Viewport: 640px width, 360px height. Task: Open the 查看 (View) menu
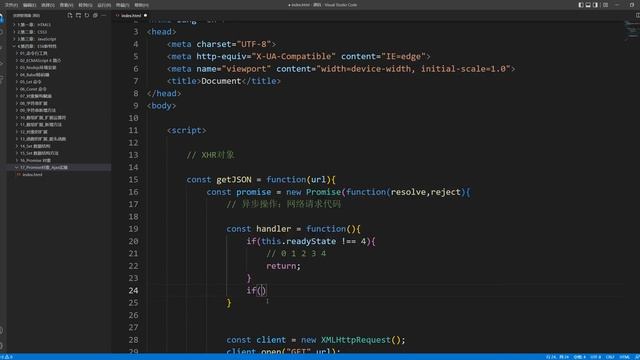click(x=67, y=5)
